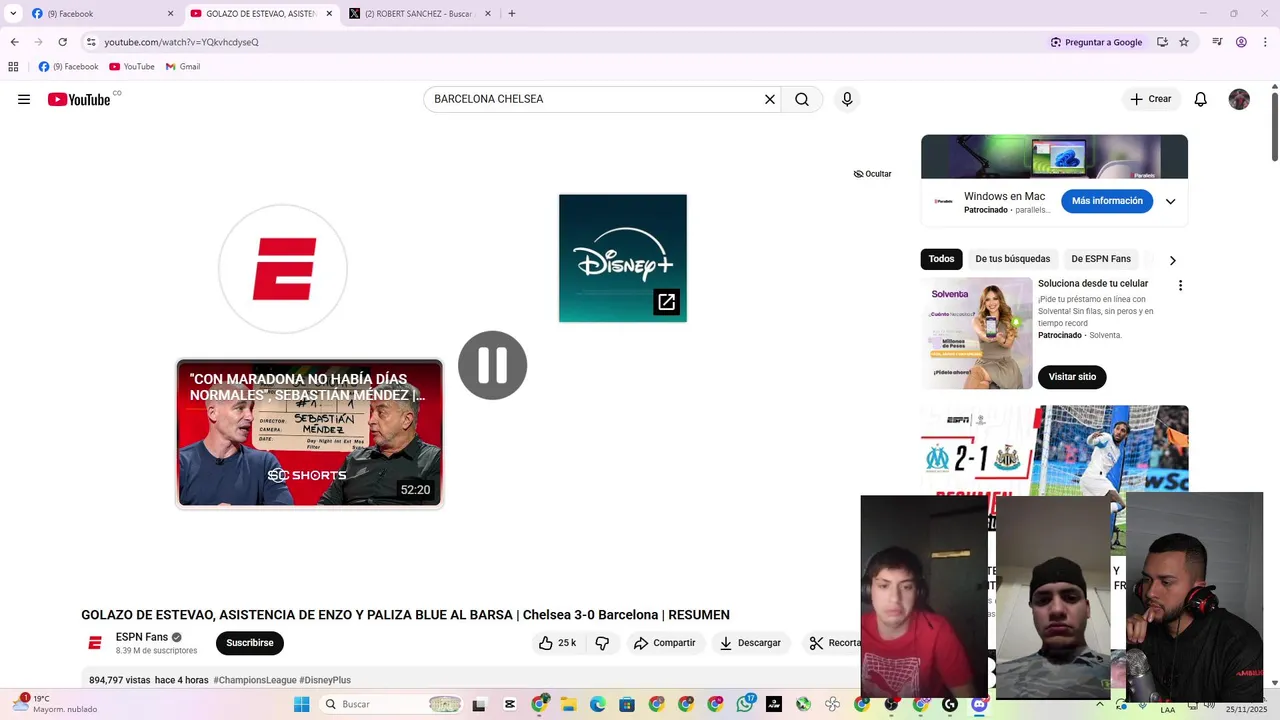
Task: Close the YouTube video tab
Action: tap(329, 14)
